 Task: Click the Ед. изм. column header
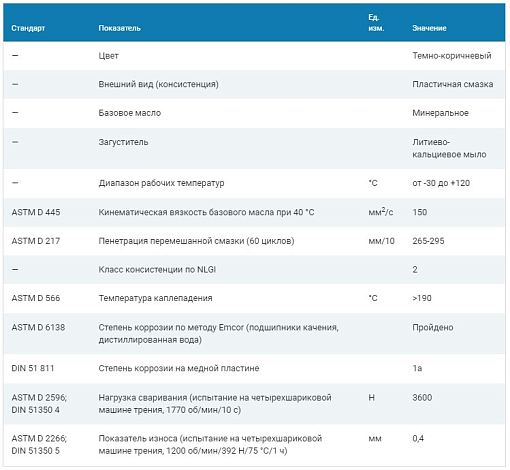pyautogui.click(x=376, y=23)
